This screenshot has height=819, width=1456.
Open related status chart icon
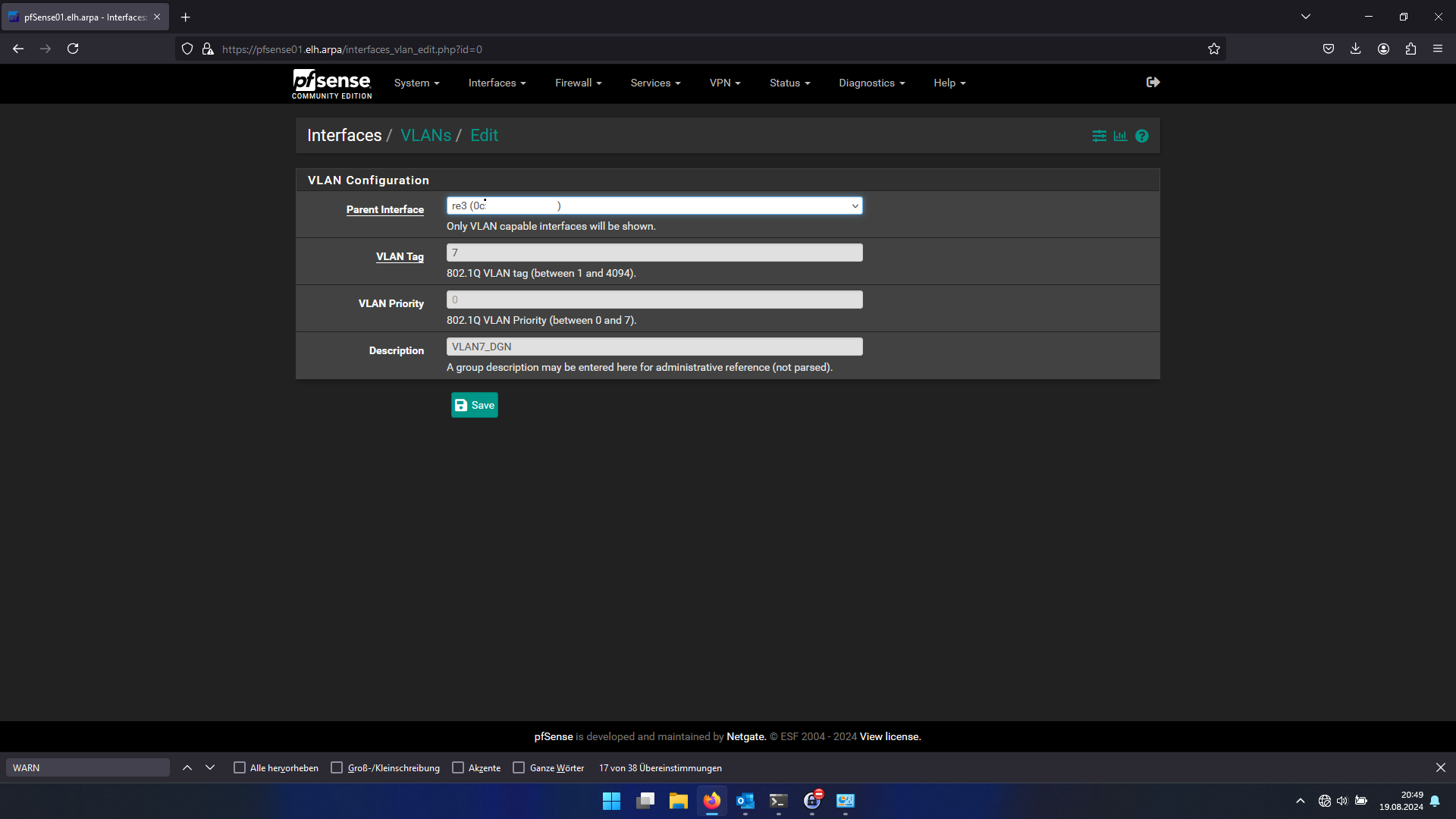click(x=1120, y=136)
